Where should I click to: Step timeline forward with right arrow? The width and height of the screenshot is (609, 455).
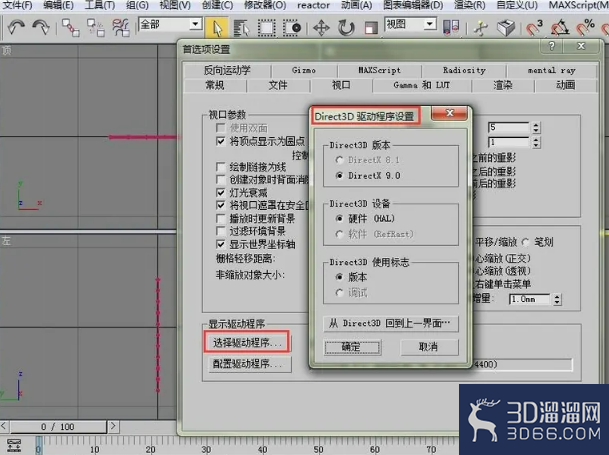(x=113, y=426)
